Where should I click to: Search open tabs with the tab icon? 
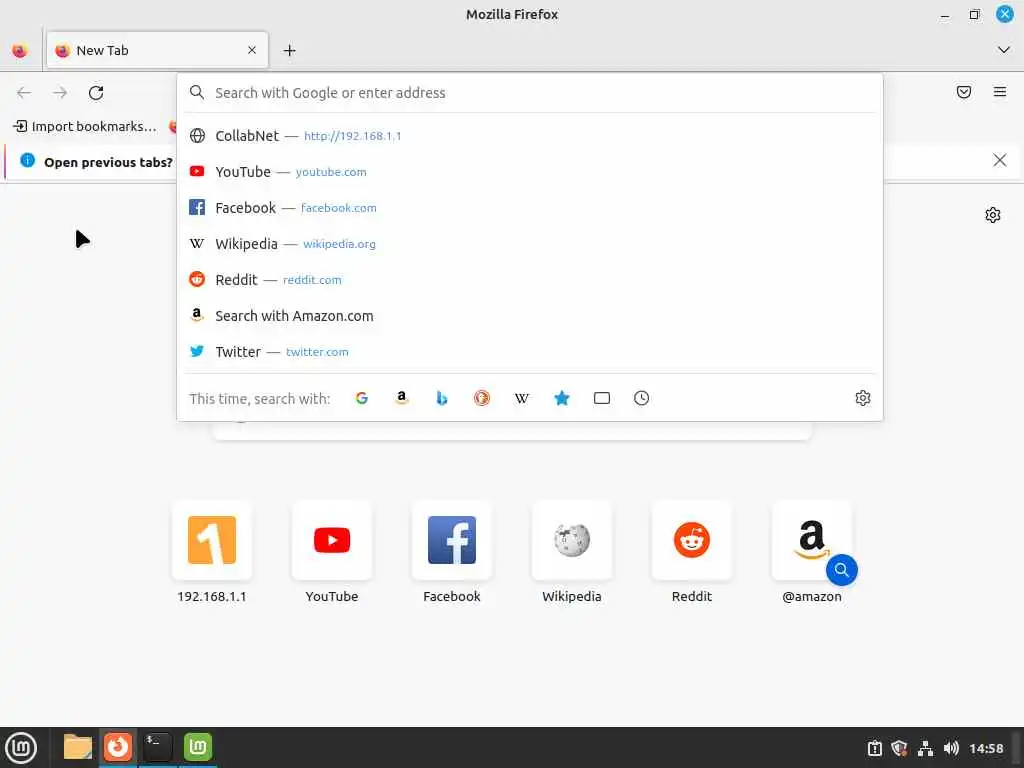click(x=601, y=398)
